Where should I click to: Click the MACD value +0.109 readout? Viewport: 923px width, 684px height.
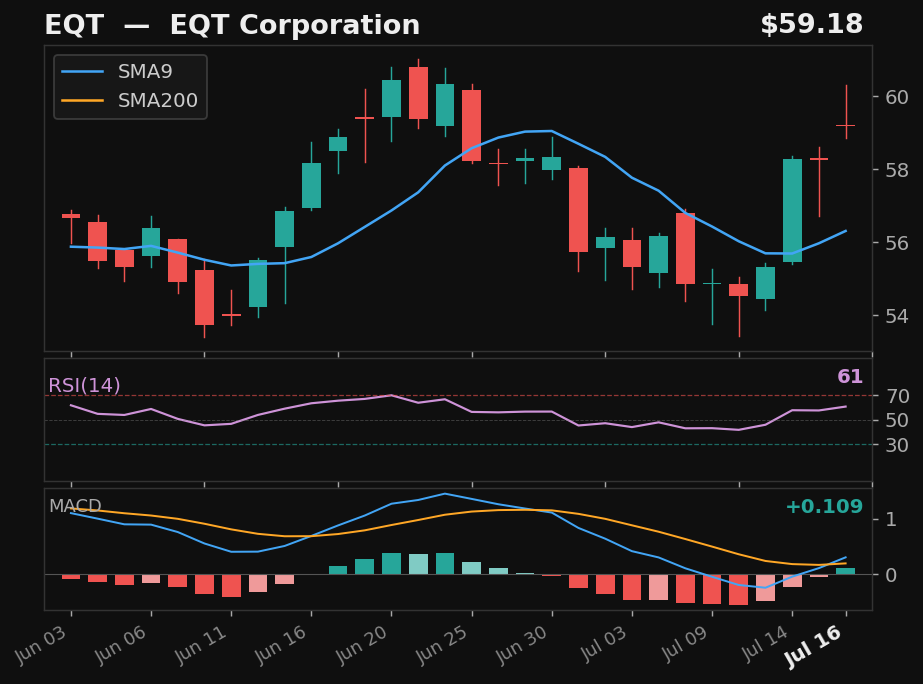(824, 506)
